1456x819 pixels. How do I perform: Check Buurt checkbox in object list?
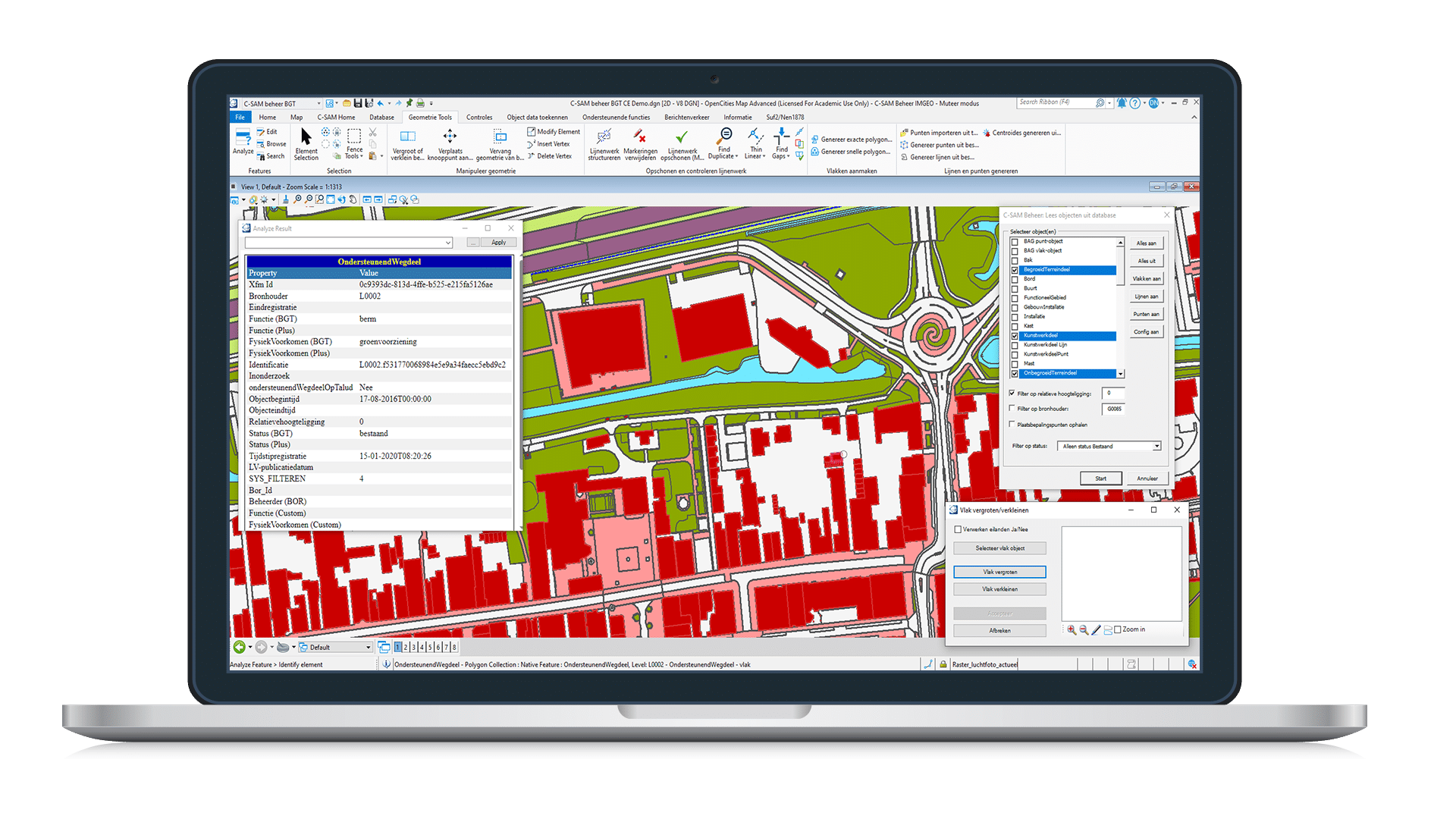click(1015, 289)
